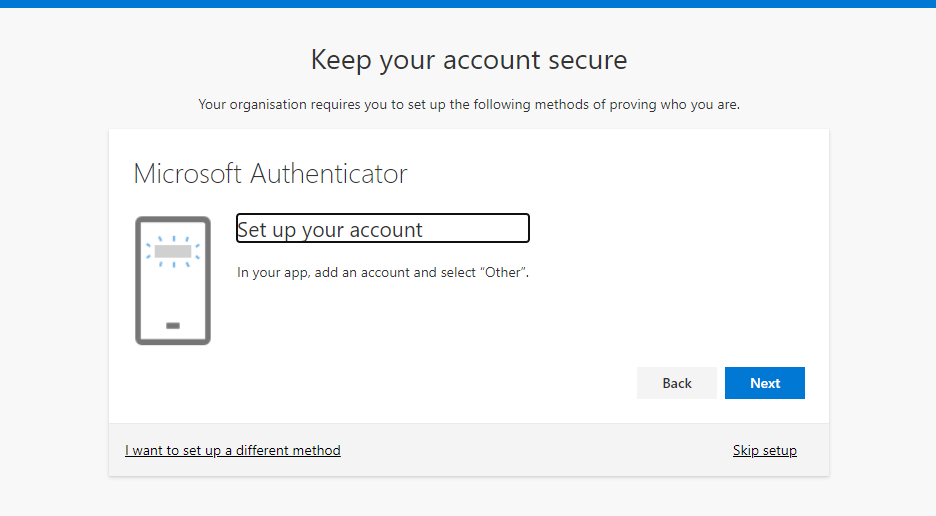Click the 'Microsoft Authenticator' title

270,174
